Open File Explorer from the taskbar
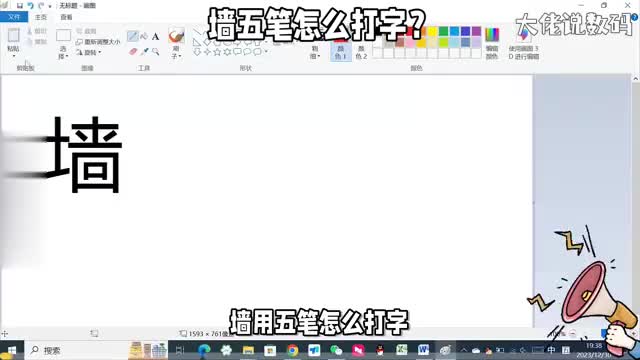Screen dimensions: 640x360 tap(248, 350)
